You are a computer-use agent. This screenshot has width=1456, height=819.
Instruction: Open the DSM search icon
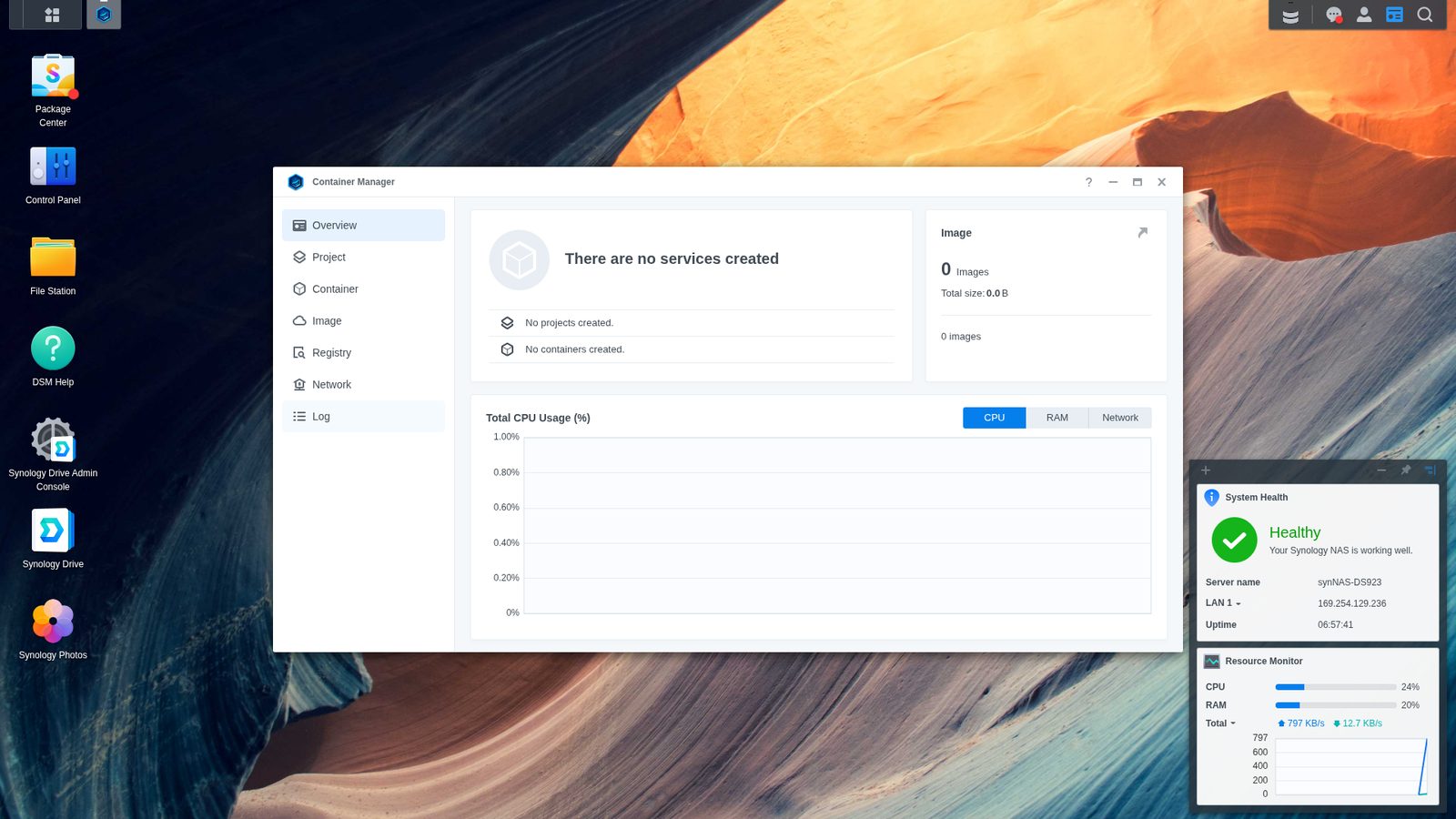(x=1425, y=15)
